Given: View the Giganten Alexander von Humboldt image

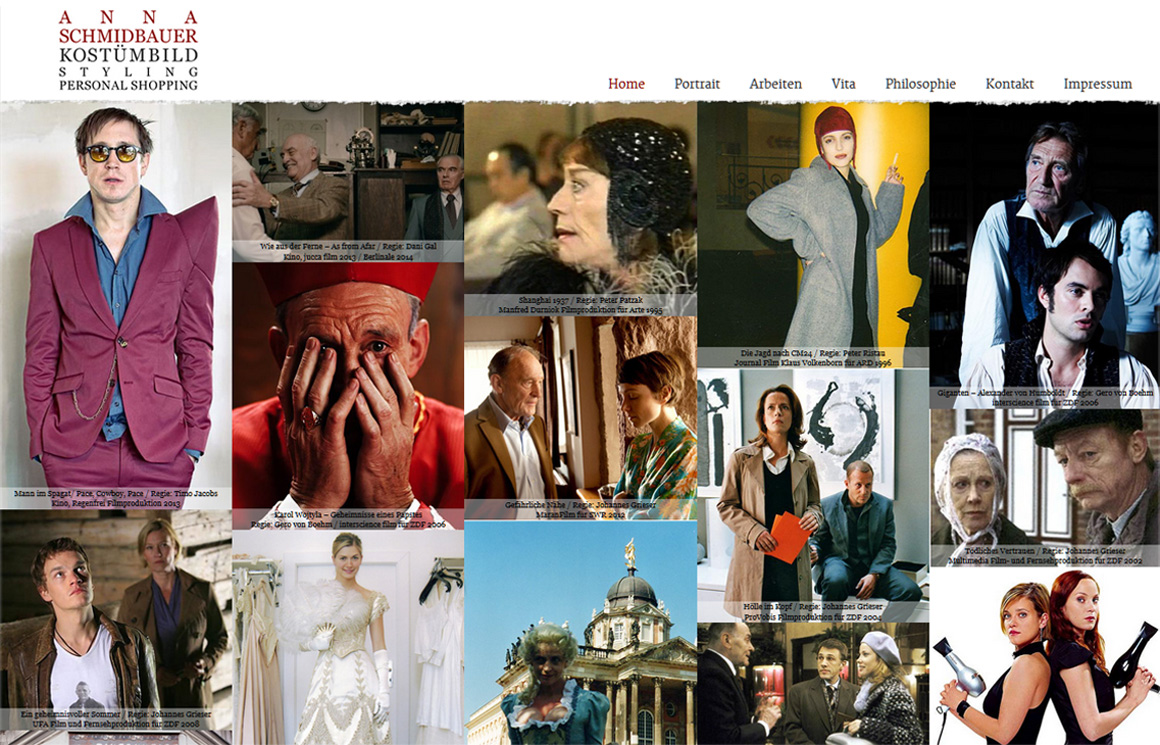Looking at the screenshot, I should (x=1044, y=250).
